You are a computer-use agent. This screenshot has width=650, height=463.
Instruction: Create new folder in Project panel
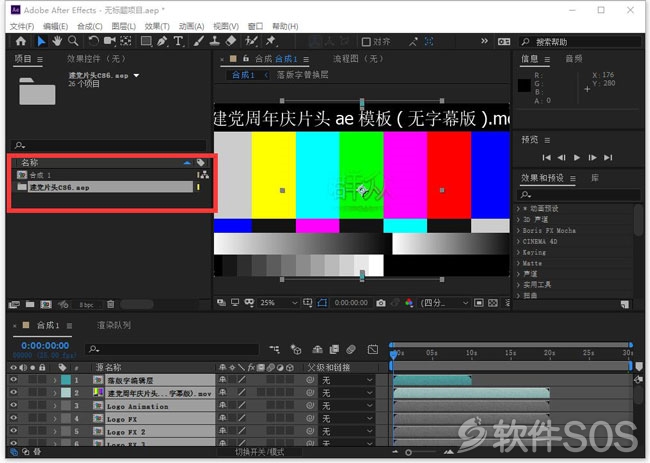pos(30,304)
